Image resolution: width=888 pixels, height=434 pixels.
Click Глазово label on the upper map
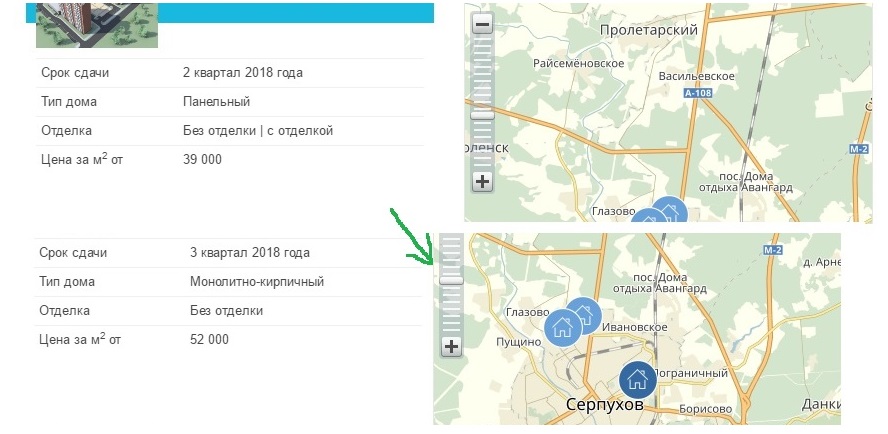click(x=614, y=211)
